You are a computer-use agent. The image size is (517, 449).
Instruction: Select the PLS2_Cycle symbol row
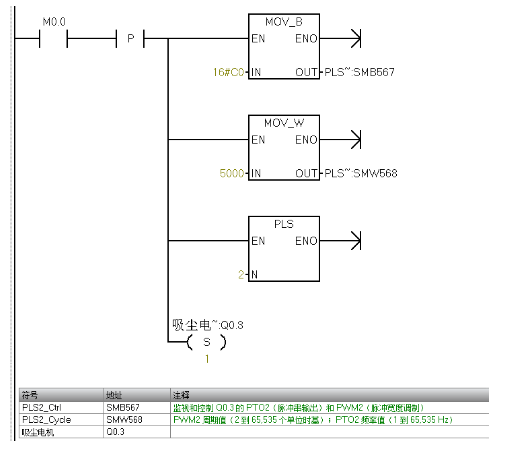(x=254, y=420)
